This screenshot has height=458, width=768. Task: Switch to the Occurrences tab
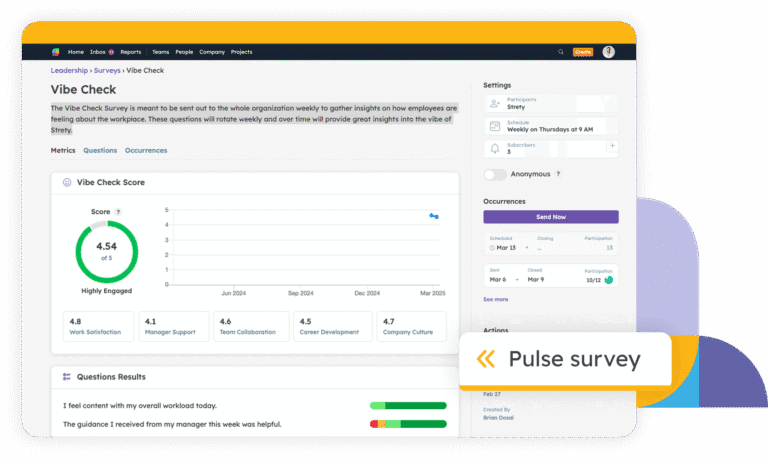146,150
